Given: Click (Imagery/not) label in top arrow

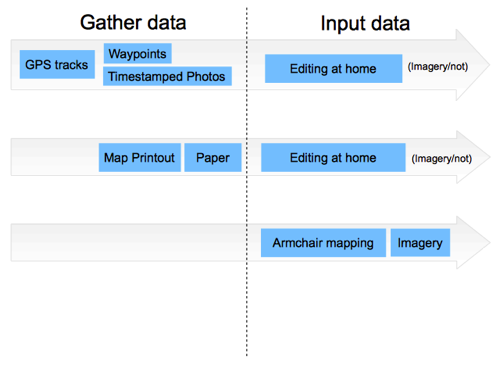Looking at the screenshot, I should click(438, 67).
